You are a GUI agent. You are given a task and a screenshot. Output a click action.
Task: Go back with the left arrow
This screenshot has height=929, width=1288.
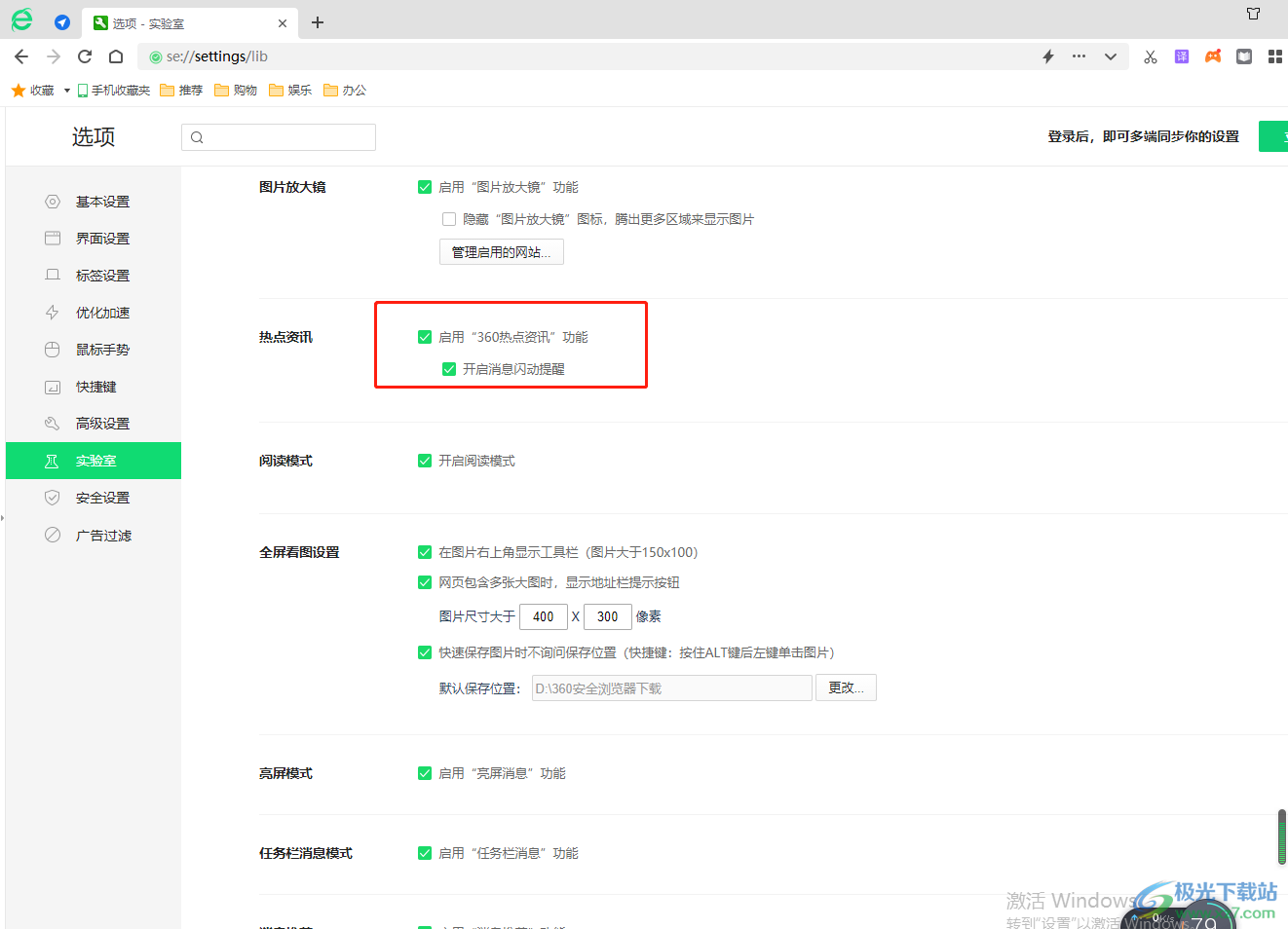(x=21, y=56)
